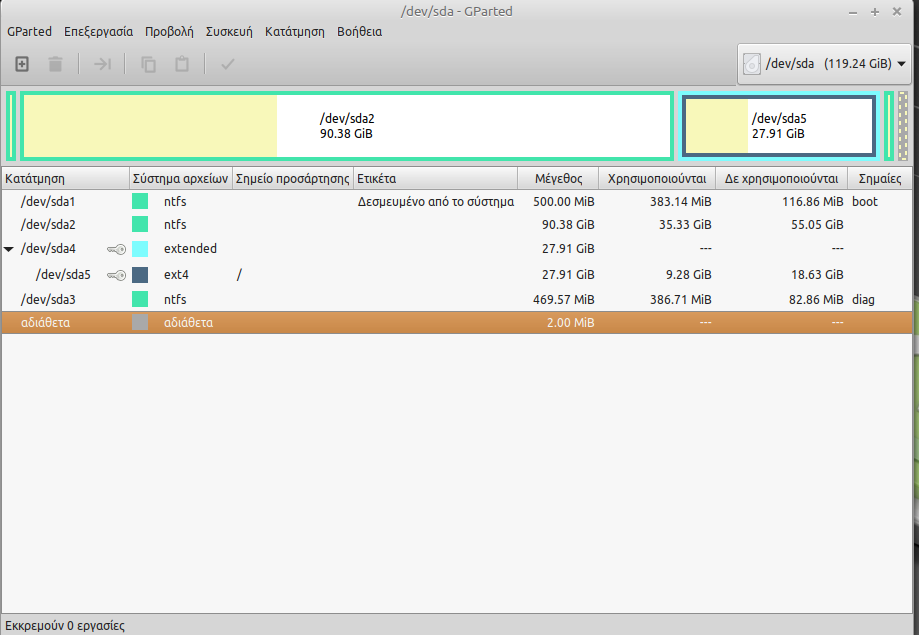919x635 pixels.
Task: Click the green ntfs color swatch for /dev/sda1
Action: click(x=140, y=202)
